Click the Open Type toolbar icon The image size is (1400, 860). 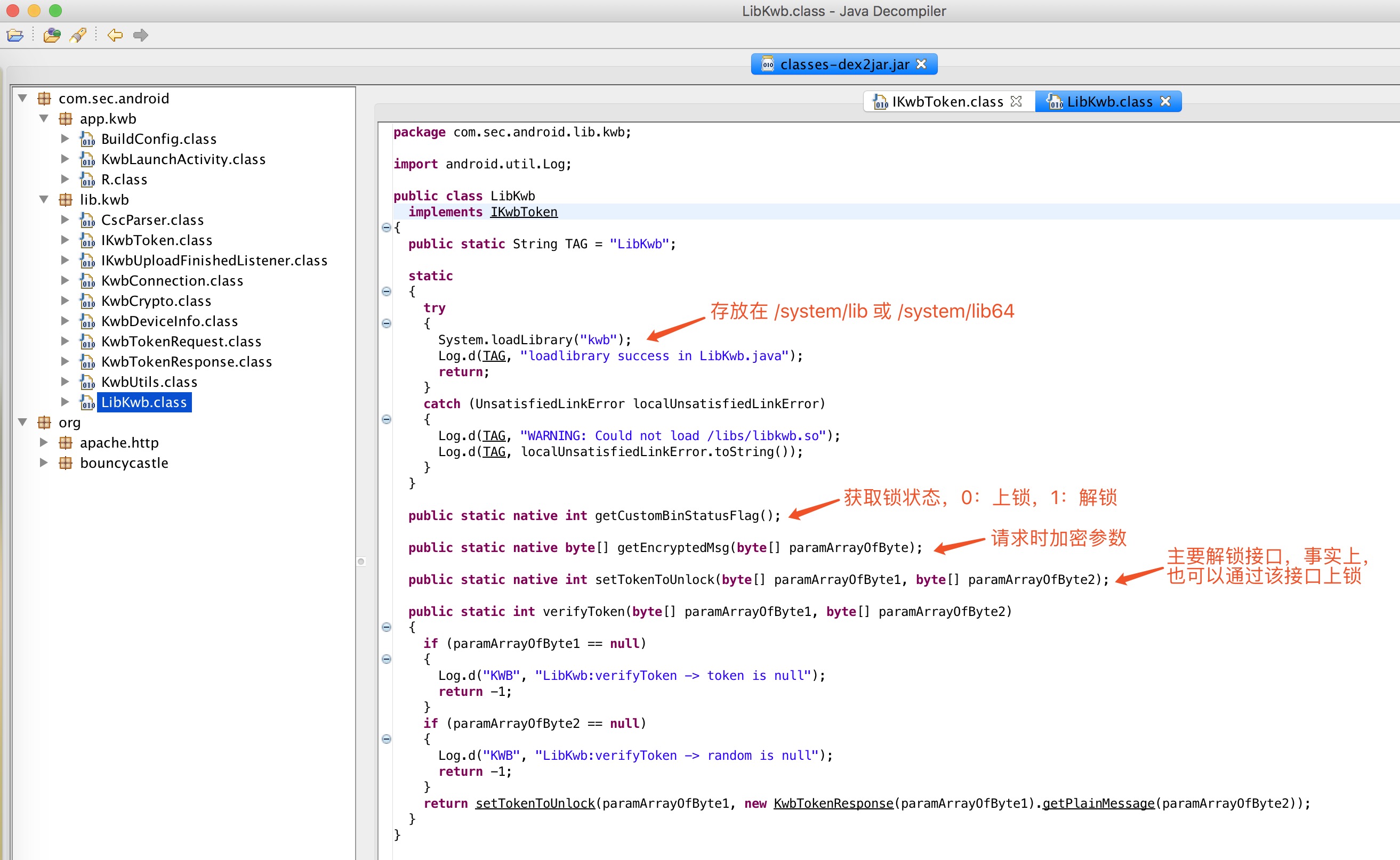coord(52,35)
